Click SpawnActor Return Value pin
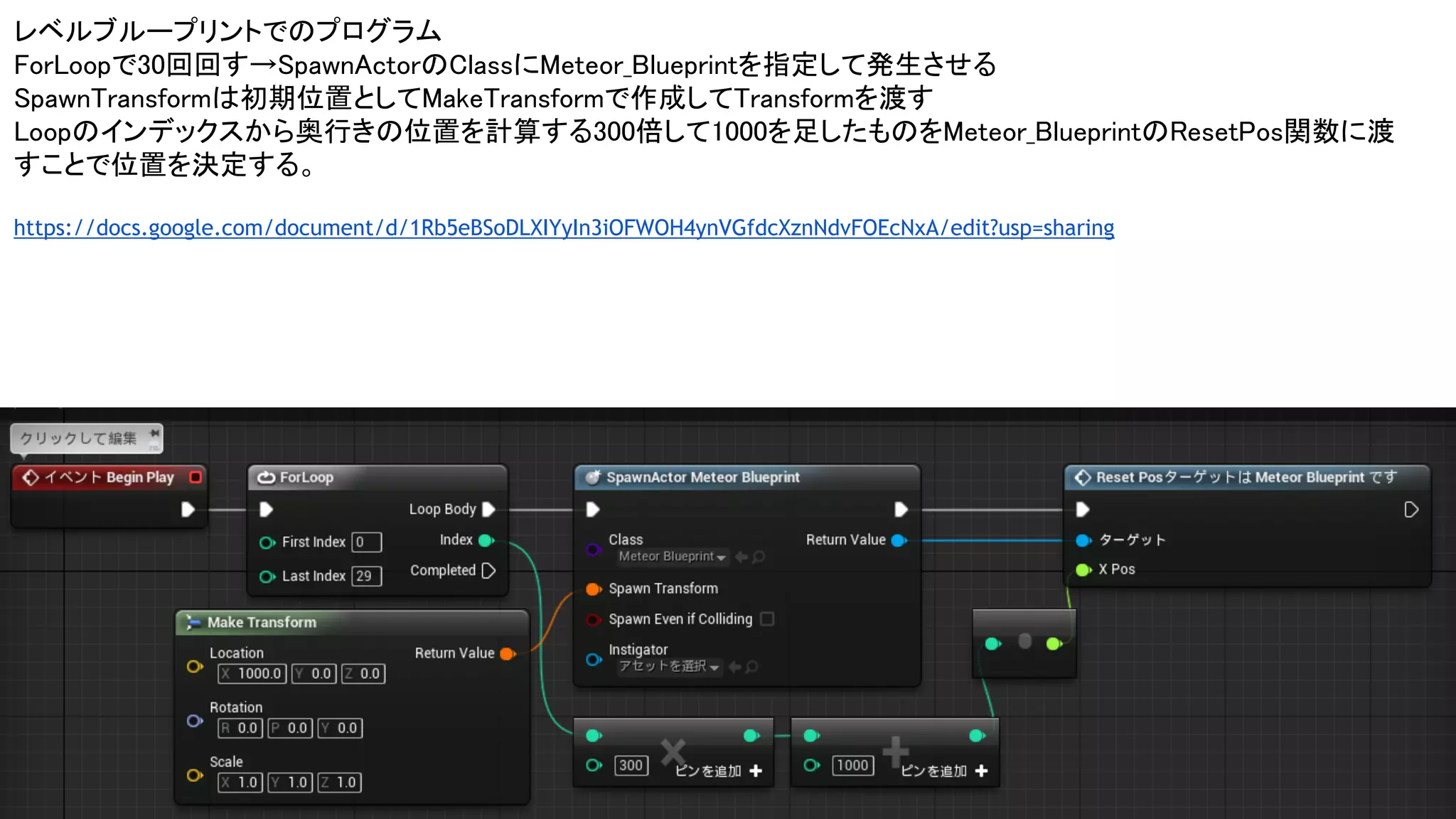Screen dimensions: 1456x819 899,540
